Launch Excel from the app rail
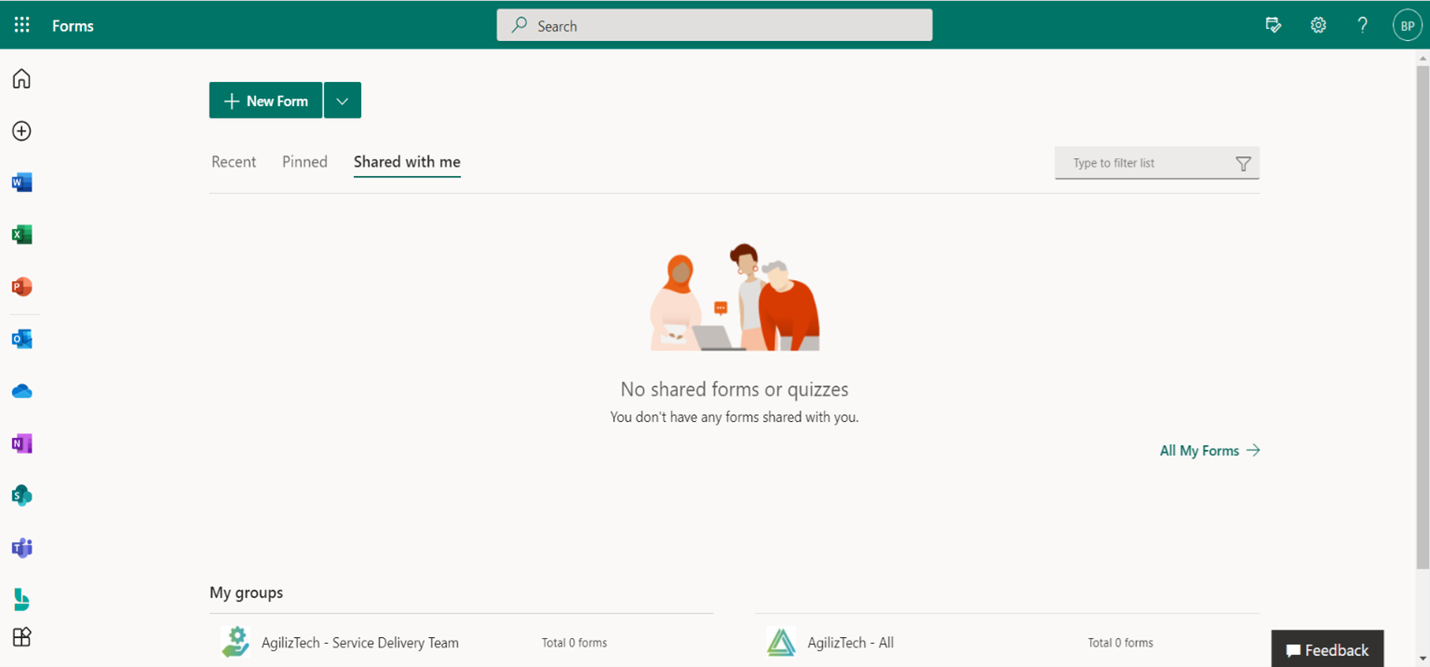This screenshot has height=667, width=1430. 22,235
